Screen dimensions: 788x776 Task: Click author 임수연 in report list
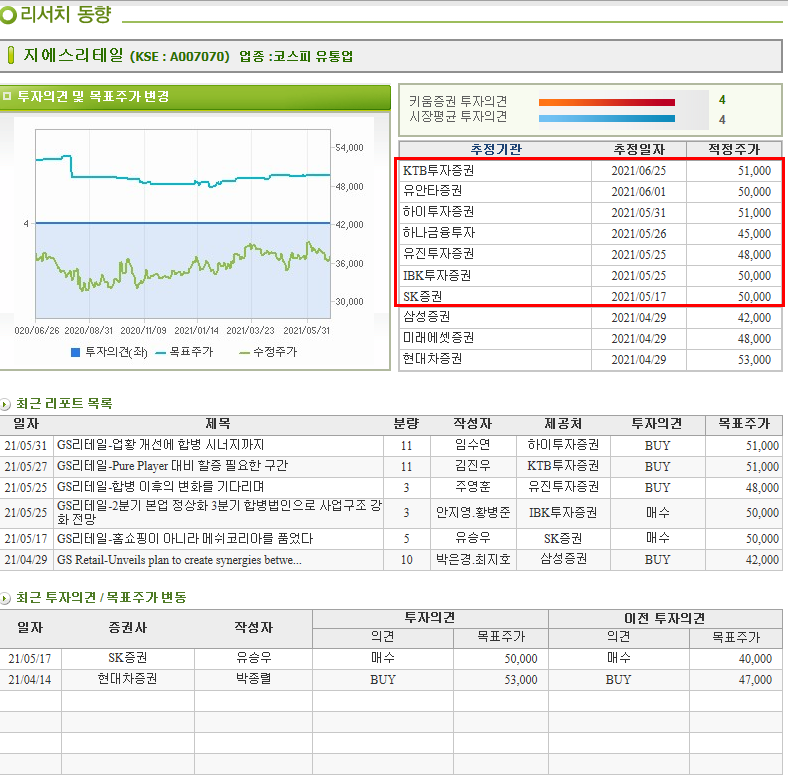pyautogui.click(x=472, y=445)
